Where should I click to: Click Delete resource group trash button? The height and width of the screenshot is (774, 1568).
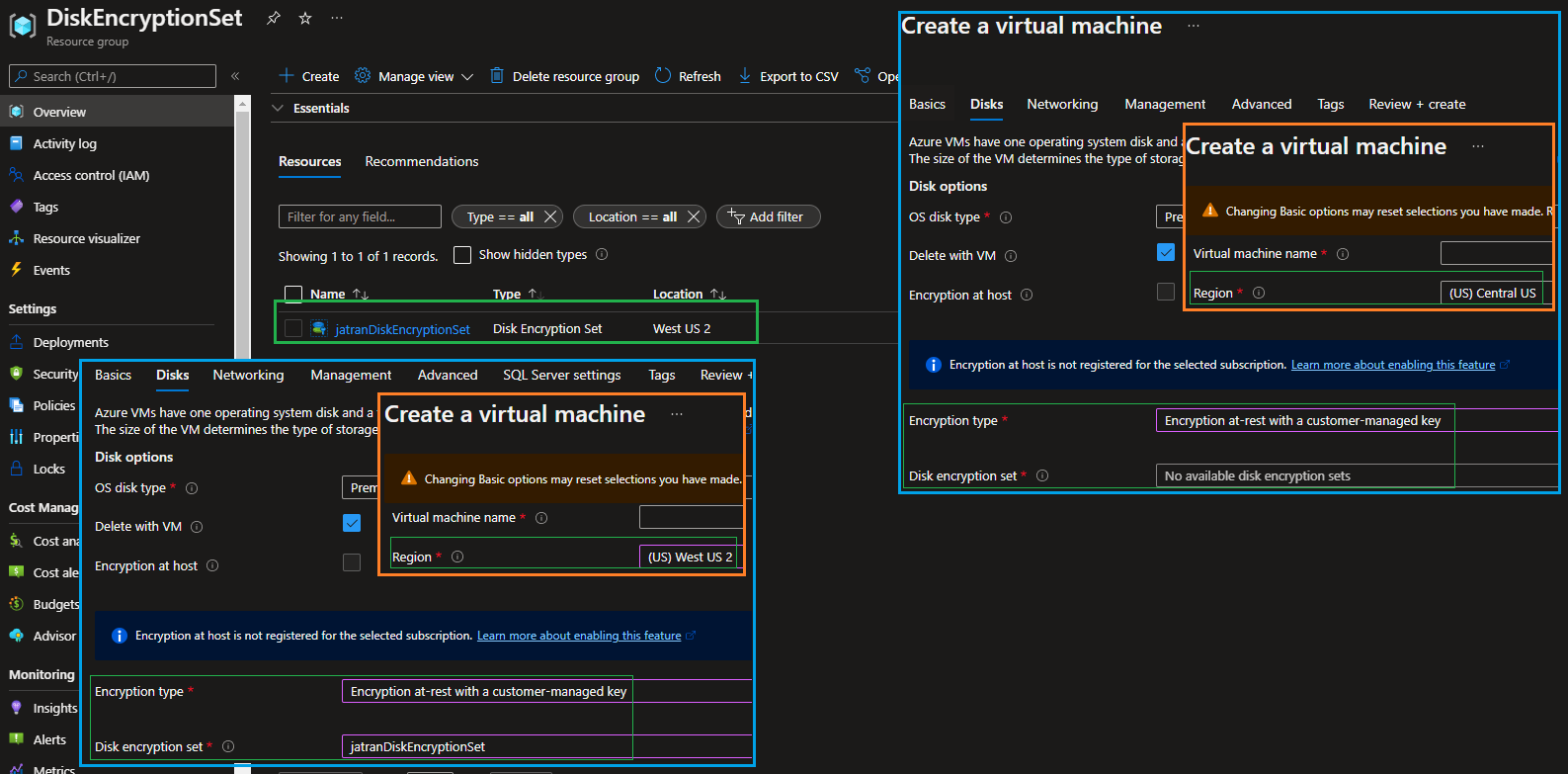[x=565, y=76]
